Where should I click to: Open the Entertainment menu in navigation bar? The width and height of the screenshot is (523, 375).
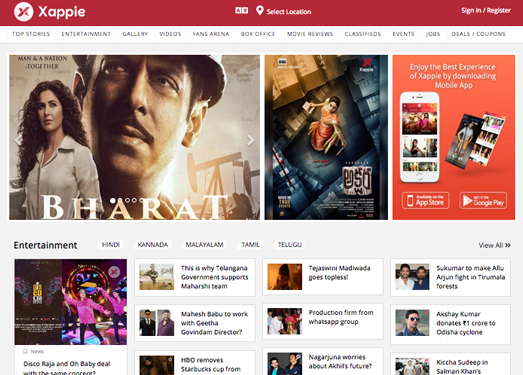pos(86,34)
